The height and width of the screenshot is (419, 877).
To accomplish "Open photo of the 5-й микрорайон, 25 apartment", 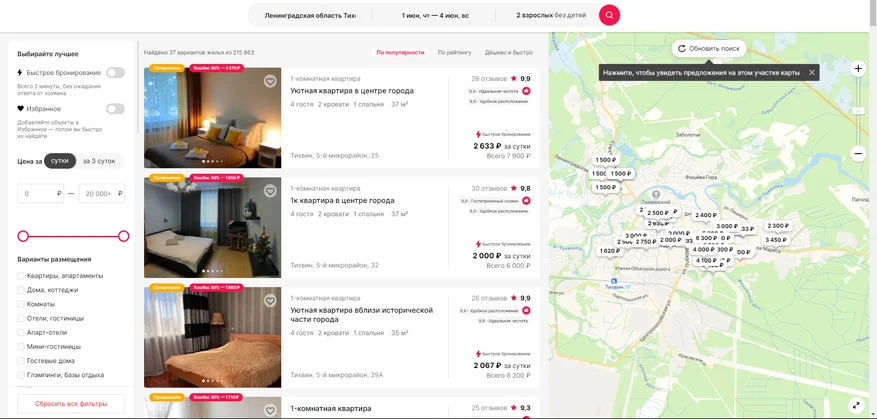I will tap(213, 117).
